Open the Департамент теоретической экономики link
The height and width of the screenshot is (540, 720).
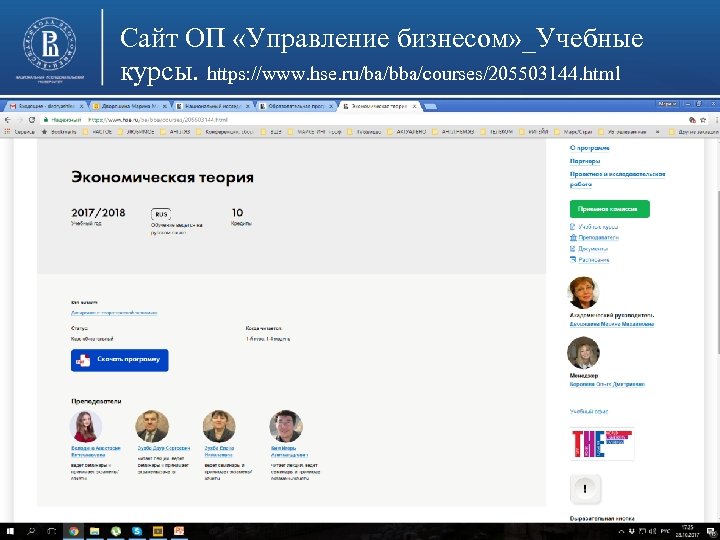[x=114, y=313]
